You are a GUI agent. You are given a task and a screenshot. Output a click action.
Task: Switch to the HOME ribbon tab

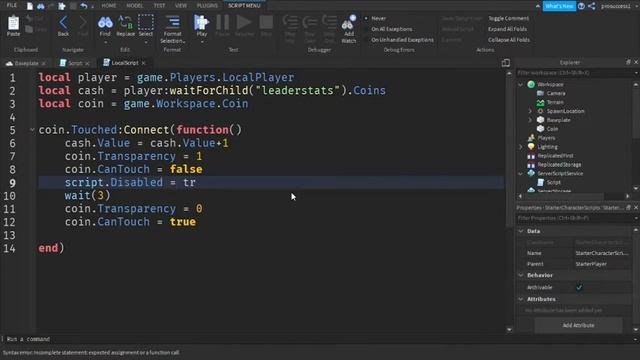pos(109,6)
